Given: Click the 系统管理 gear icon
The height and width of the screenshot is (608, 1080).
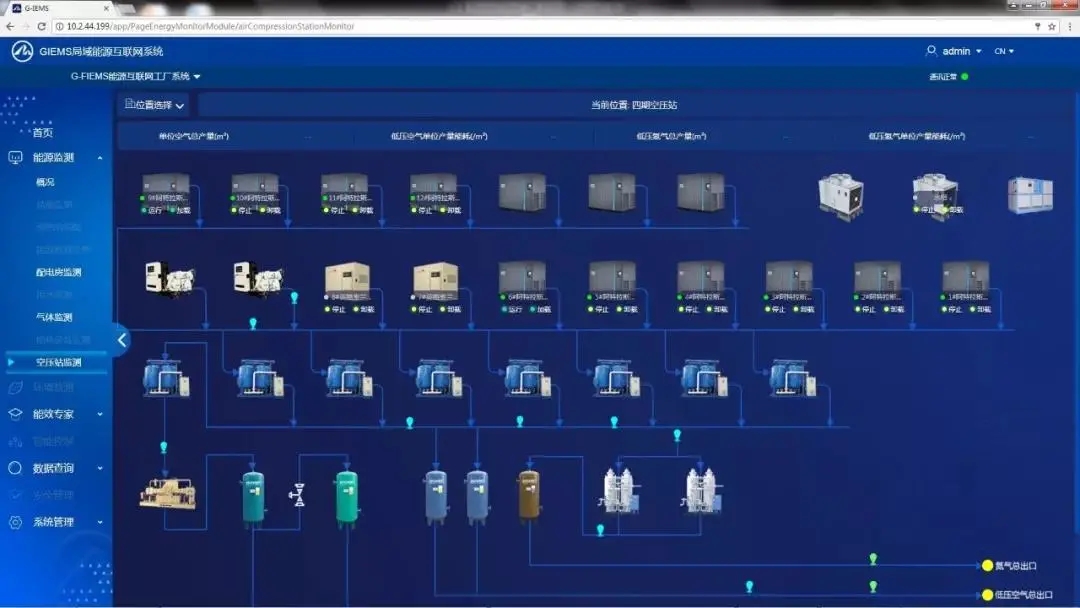Looking at the screenshot, I should [x=15, y=522].
